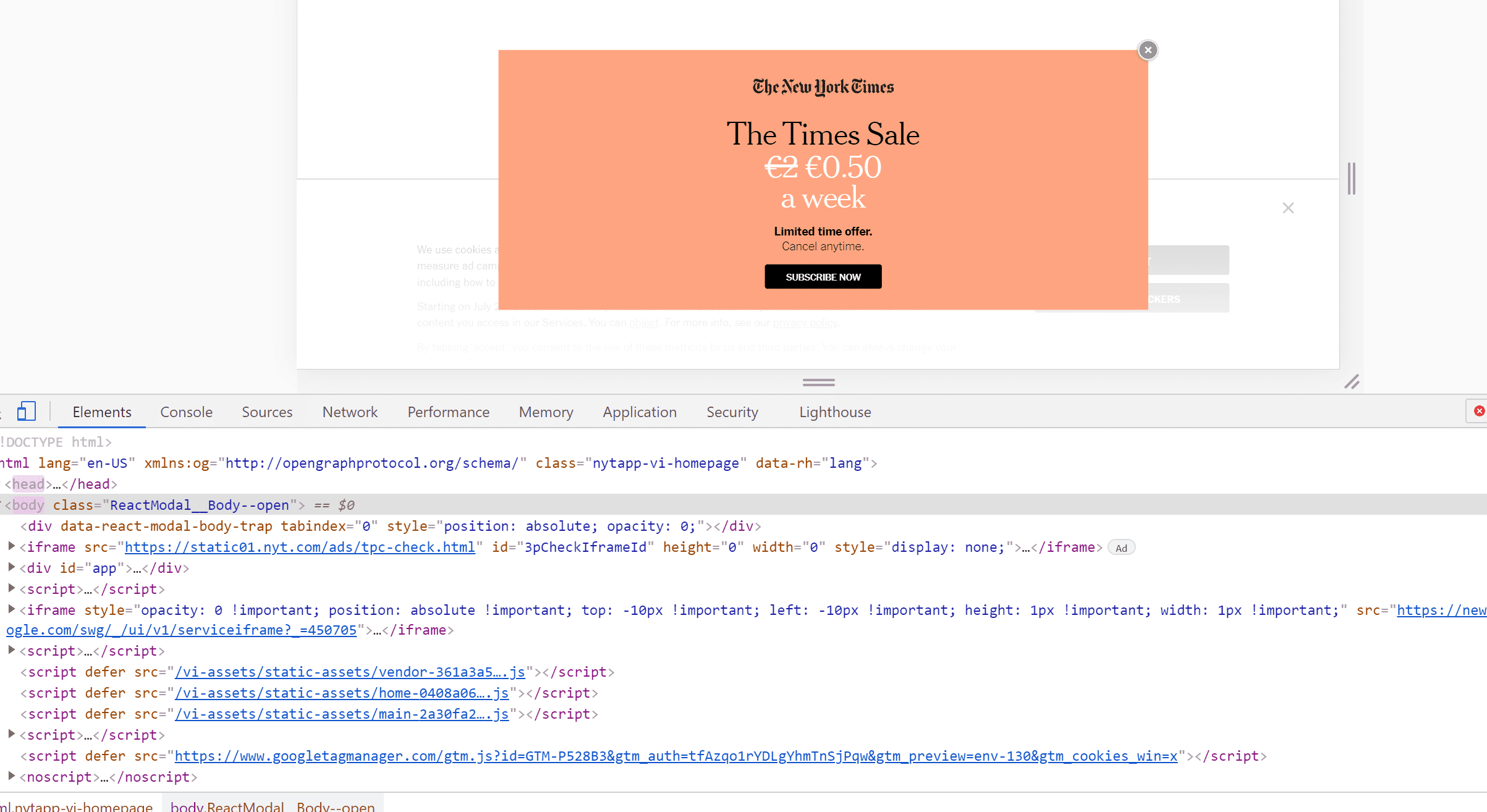Expand the script node below div app
Image resolution: width=1487 pixels, height=812 pixels.
pyautogui.click(x=11, y=588)
